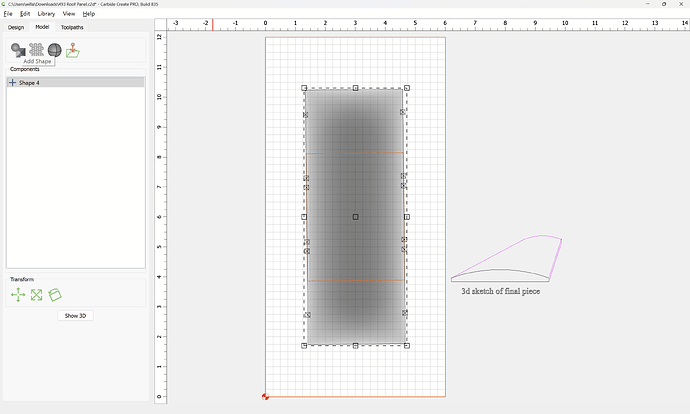The width and height of the screenshot is (690, 414).
Task: Select the Rotate transform tool
Action: (x=56, y=295)
